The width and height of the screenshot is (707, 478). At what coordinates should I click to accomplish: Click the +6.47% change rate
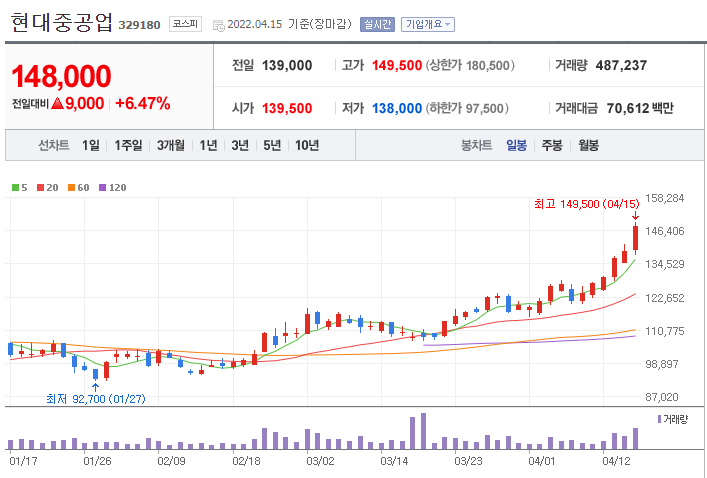coord(142,103)
